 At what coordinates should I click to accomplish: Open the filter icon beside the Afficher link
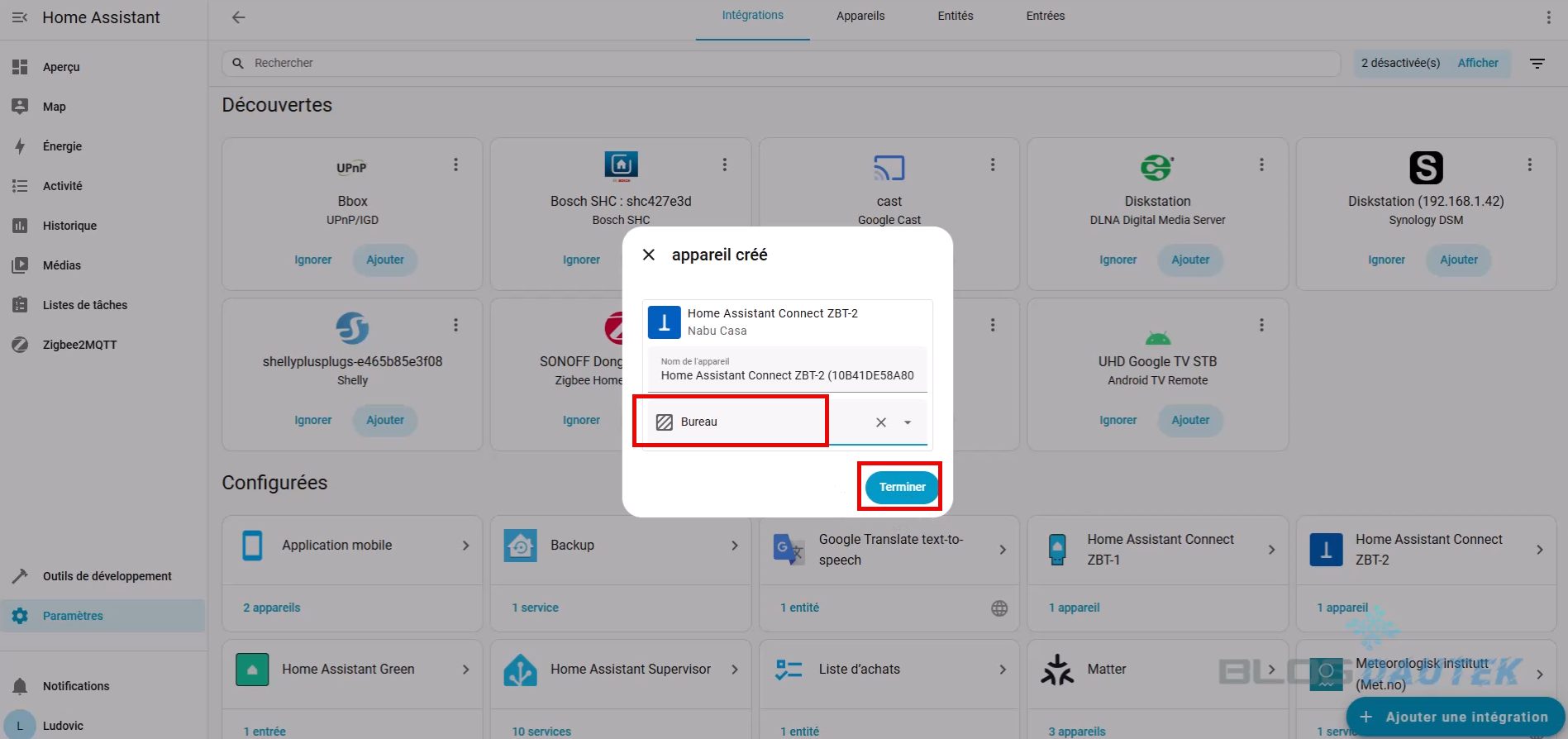point(1537,64)
